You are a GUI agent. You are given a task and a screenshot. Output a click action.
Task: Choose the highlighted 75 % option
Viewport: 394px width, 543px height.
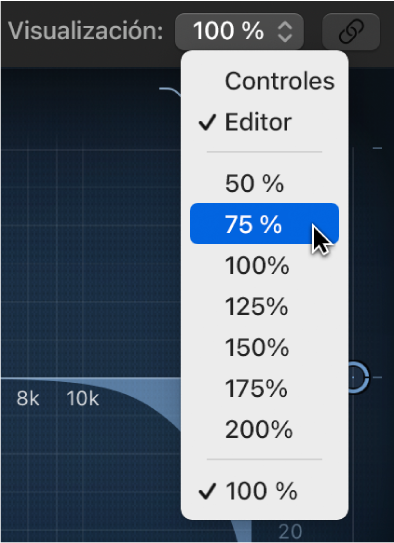265,224
